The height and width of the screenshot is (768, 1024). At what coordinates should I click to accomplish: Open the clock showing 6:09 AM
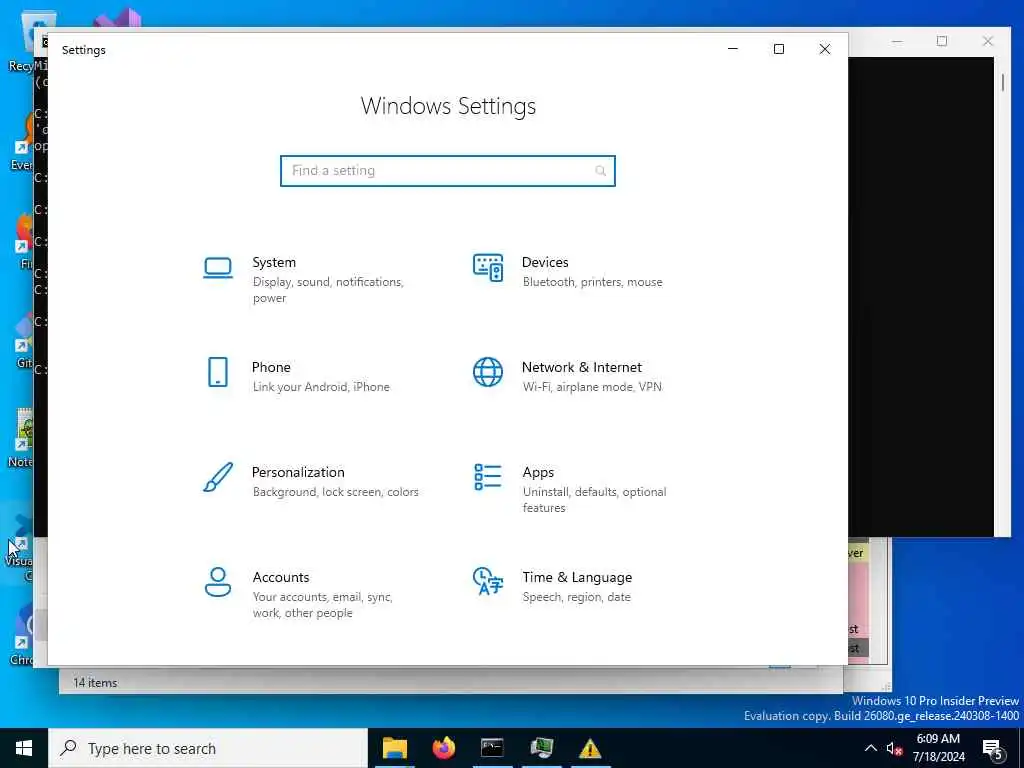point(938,748)
